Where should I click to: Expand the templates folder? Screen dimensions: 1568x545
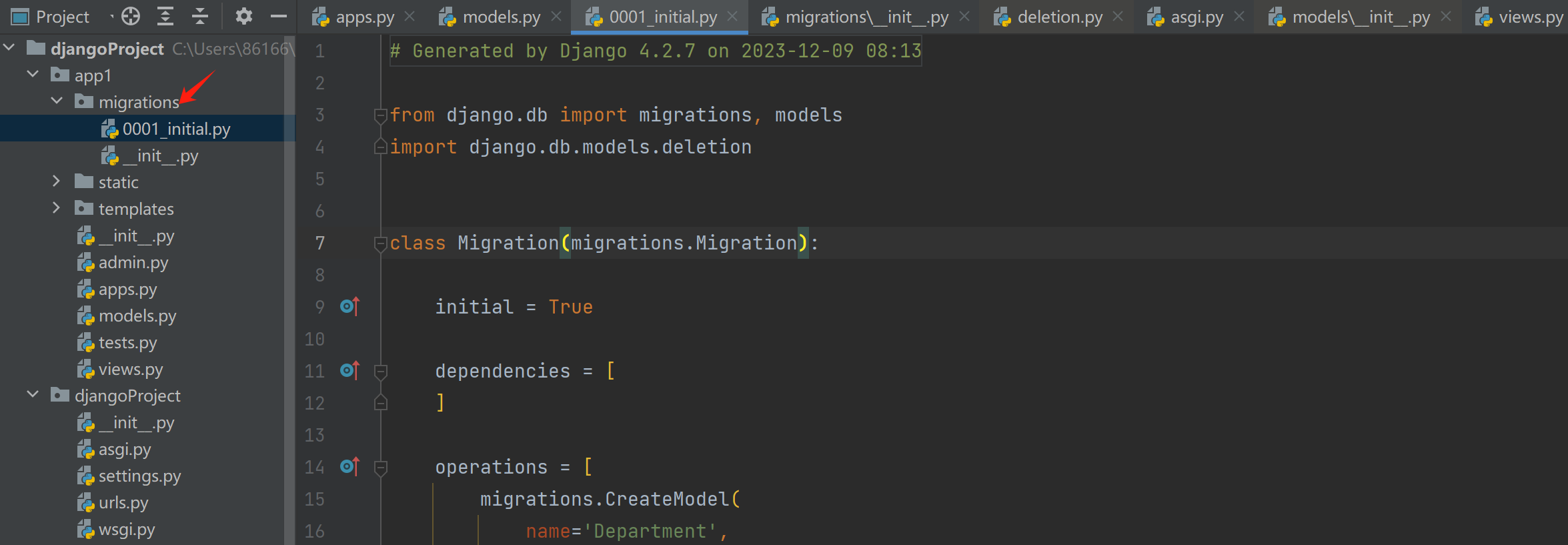(x=57, y=208)
